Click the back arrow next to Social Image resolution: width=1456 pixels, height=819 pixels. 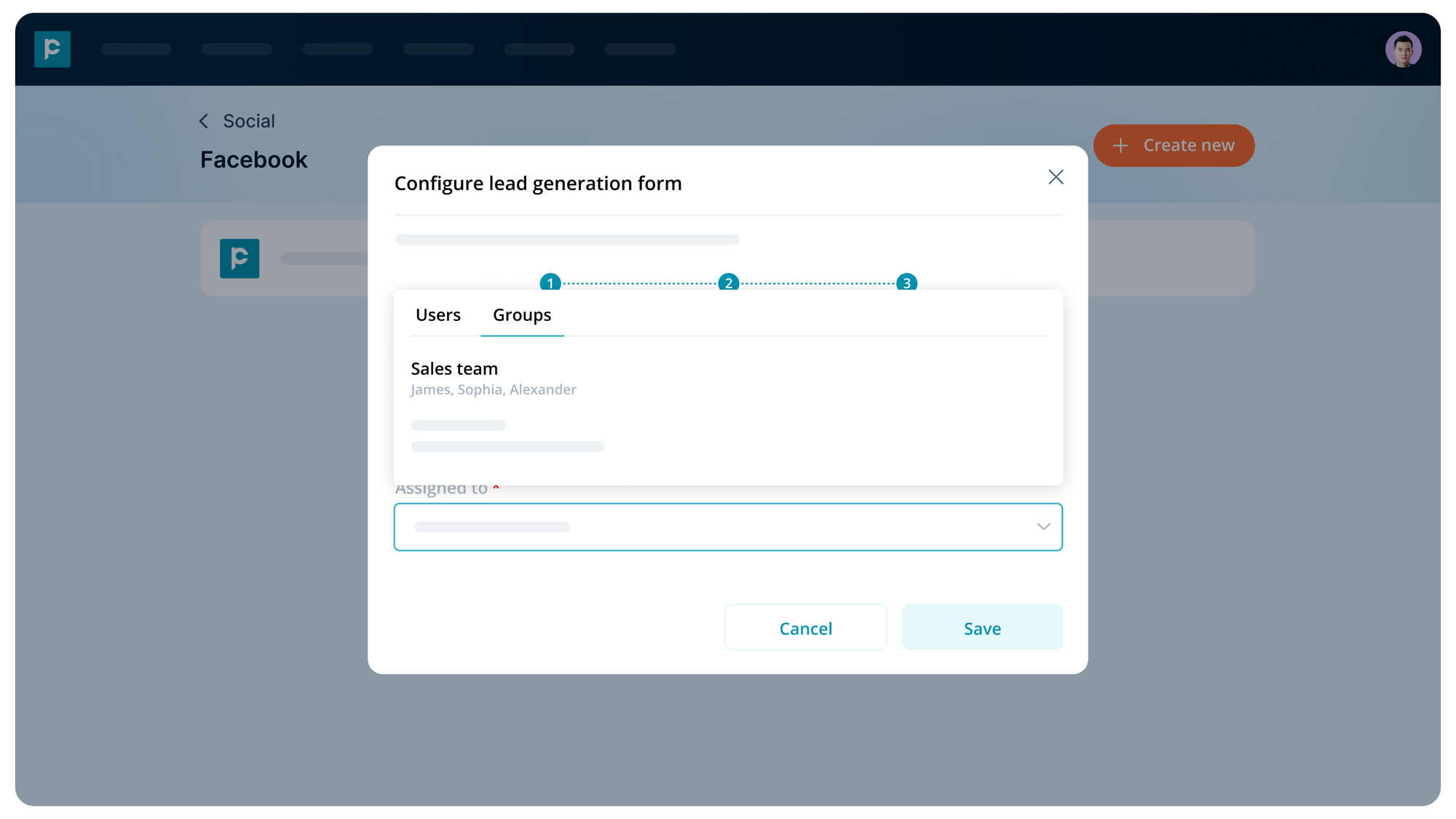coord(204,122)
